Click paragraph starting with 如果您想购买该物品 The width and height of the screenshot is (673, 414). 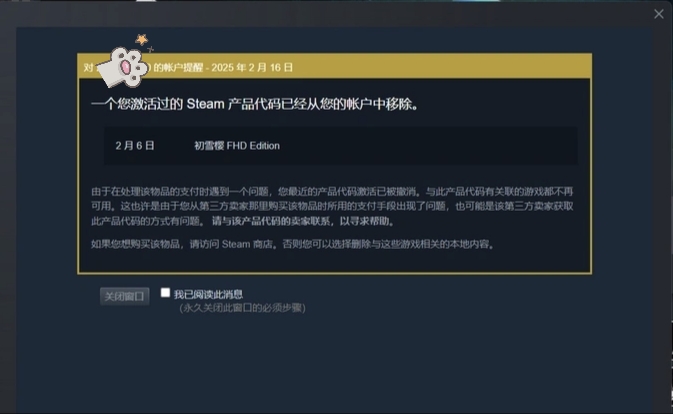(293, 244)
